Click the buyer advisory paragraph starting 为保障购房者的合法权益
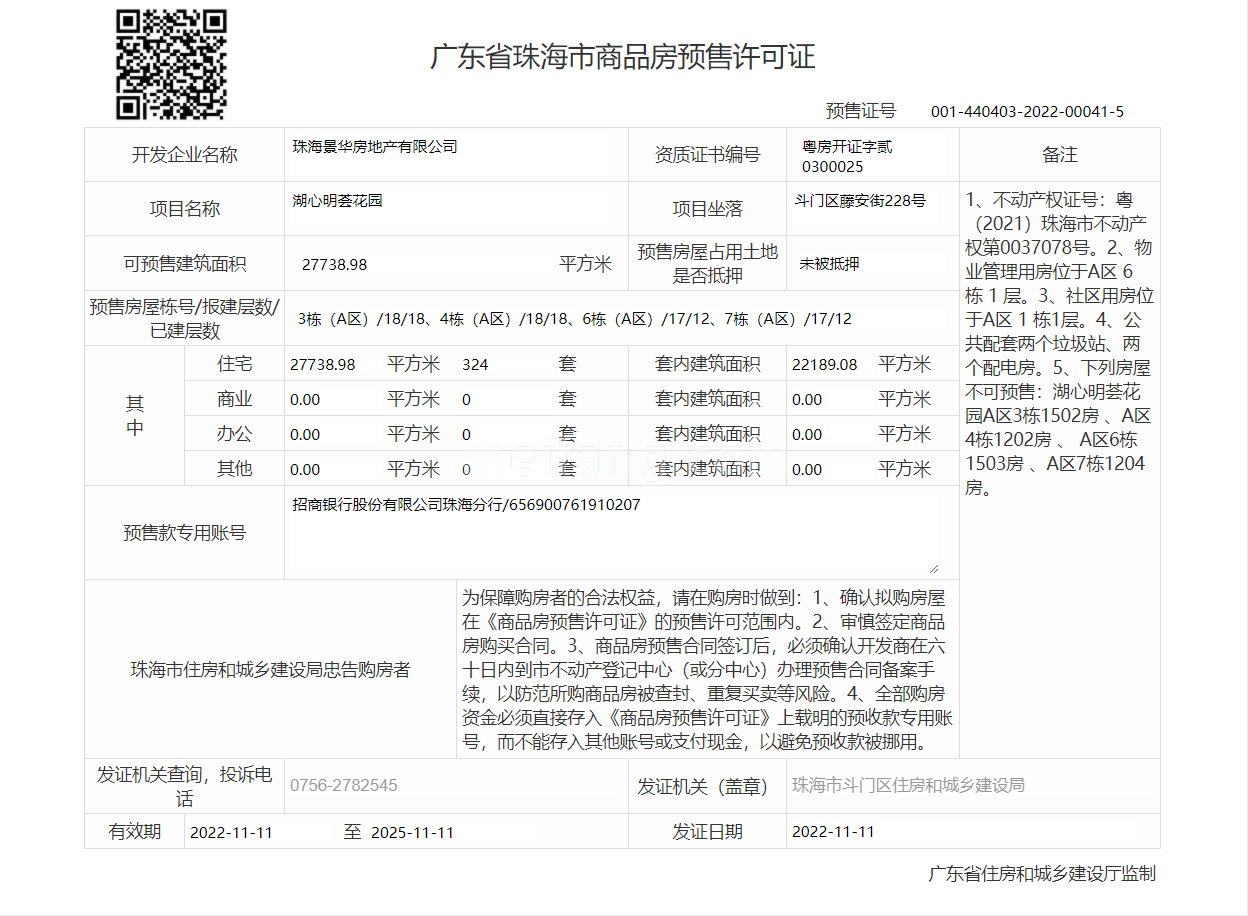1248x916 pixels. point(708,669)
